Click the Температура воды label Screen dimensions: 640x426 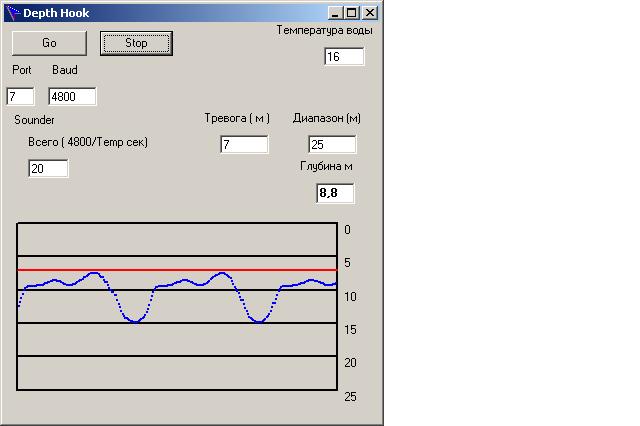(x=325, y=30)
